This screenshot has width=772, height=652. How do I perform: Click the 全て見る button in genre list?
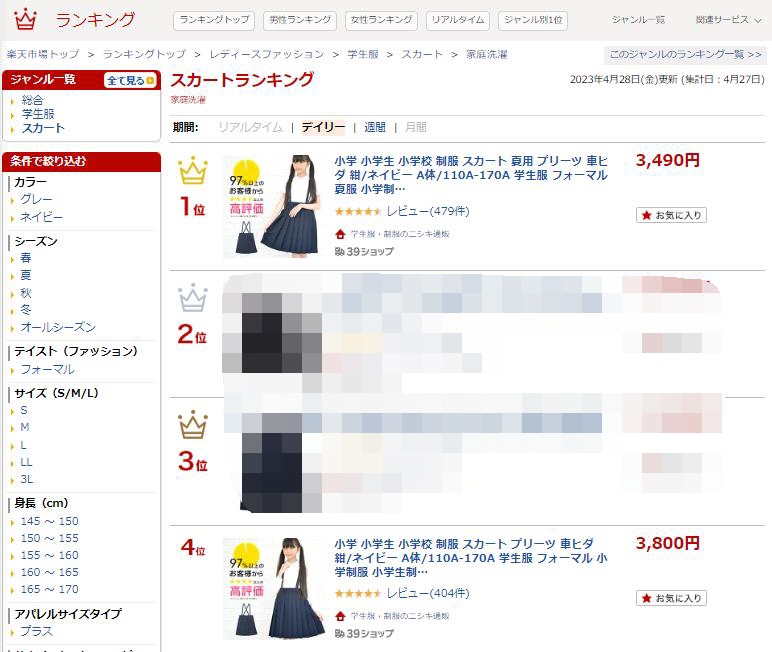[130, 80]
